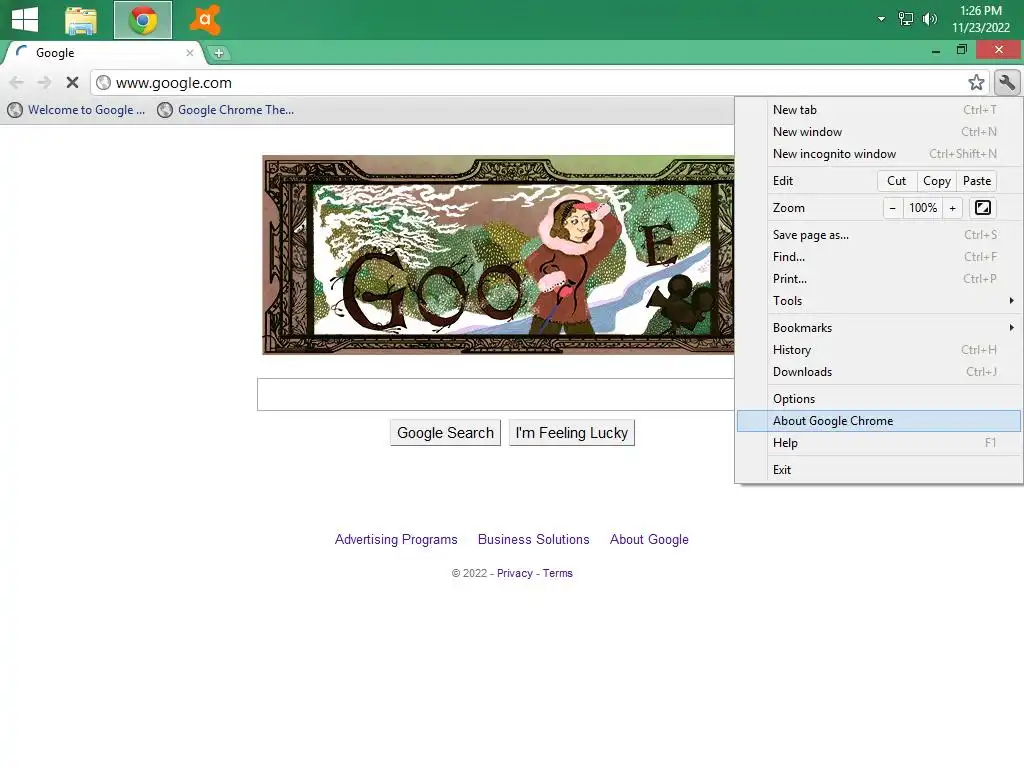The height and width of the screenshot is (768, 1024).
Task: Select Print... in the menu
Action: tap(879, 279)
